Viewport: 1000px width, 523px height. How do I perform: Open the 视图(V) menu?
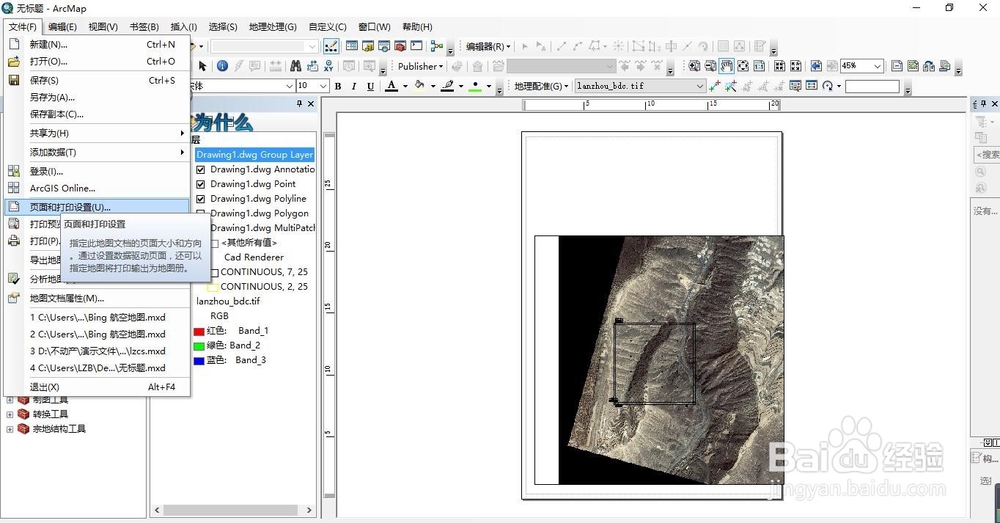tap(103, 27)
